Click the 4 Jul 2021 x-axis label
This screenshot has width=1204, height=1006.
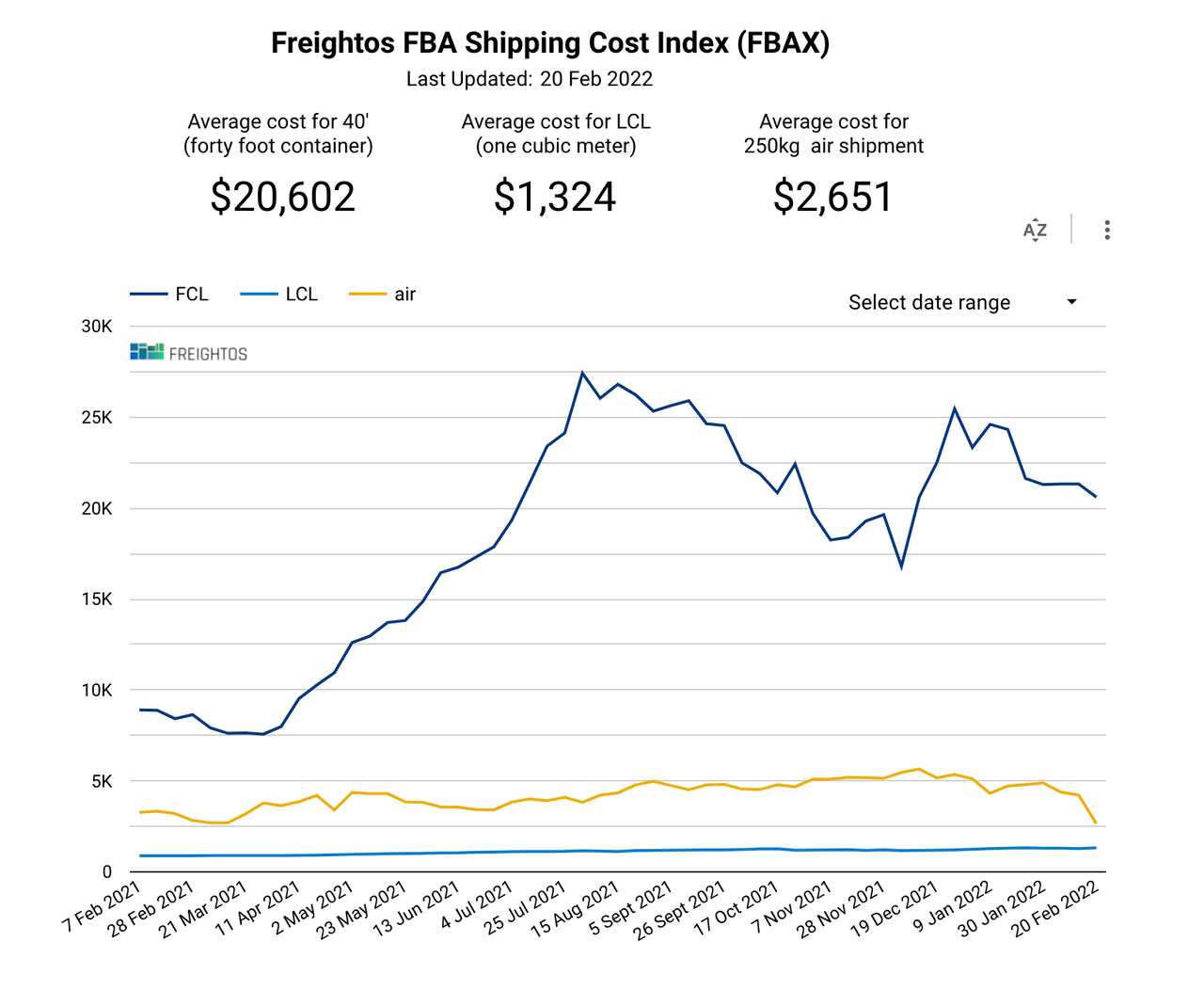point(477,904)
